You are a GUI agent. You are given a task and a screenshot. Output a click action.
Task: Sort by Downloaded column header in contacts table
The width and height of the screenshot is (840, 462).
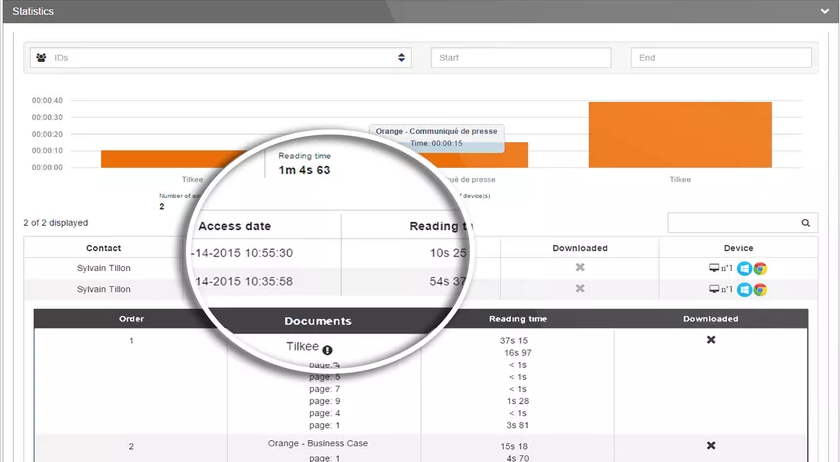click(580, 248)
